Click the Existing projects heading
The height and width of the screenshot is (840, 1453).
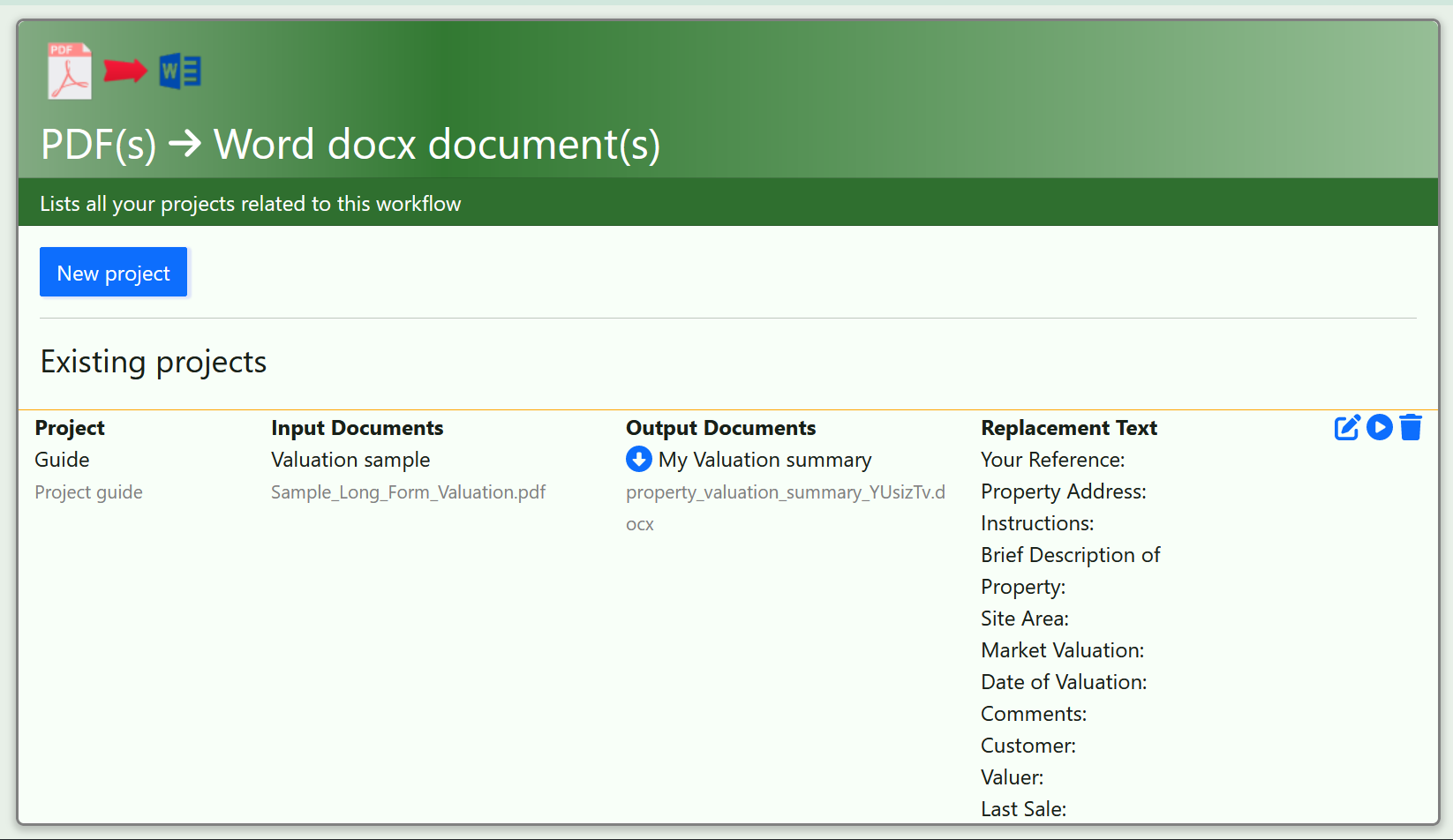[153, 362]
